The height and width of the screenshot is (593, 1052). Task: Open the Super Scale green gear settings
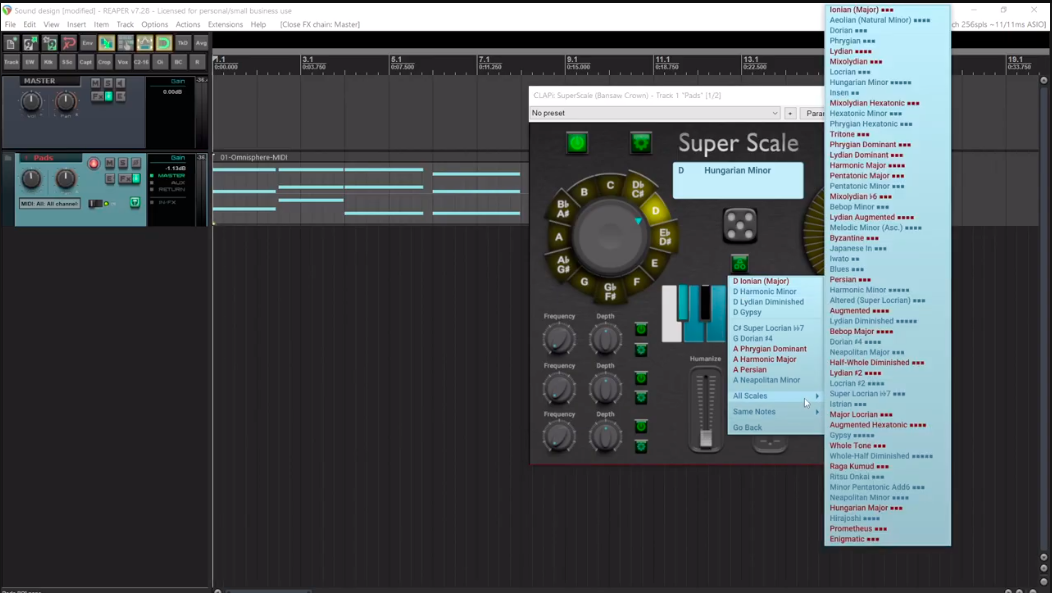tap(641, 143)
